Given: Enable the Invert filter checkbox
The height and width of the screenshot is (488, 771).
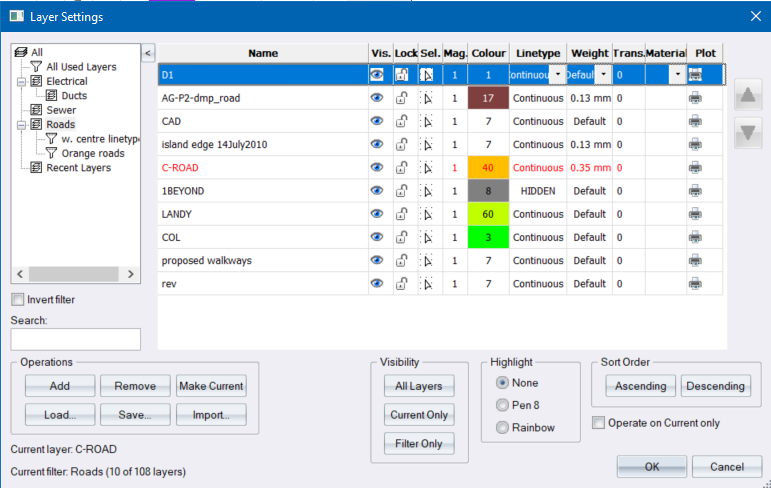Looking at the screenshot, I should [x=17, y=299].
